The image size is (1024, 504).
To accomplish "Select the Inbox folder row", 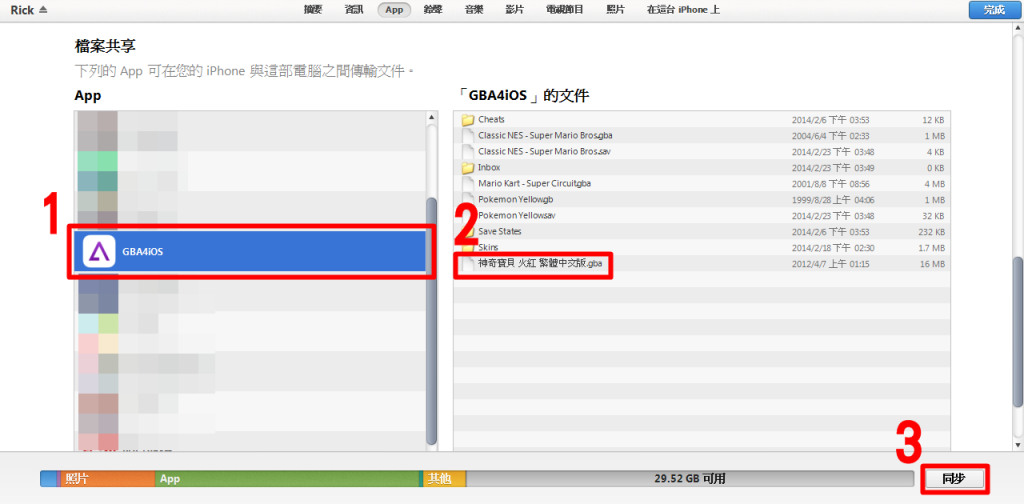I will [x=701, y=168].
